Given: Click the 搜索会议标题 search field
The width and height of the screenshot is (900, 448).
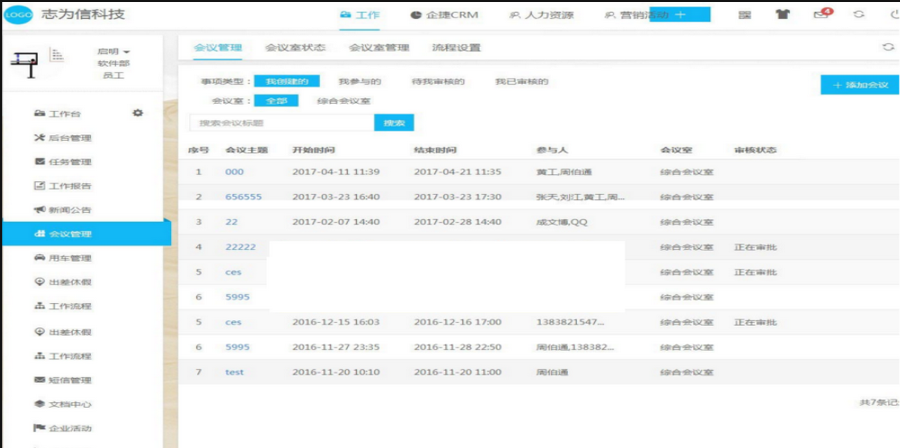Looking at the screenshot, I should point(281,122).
